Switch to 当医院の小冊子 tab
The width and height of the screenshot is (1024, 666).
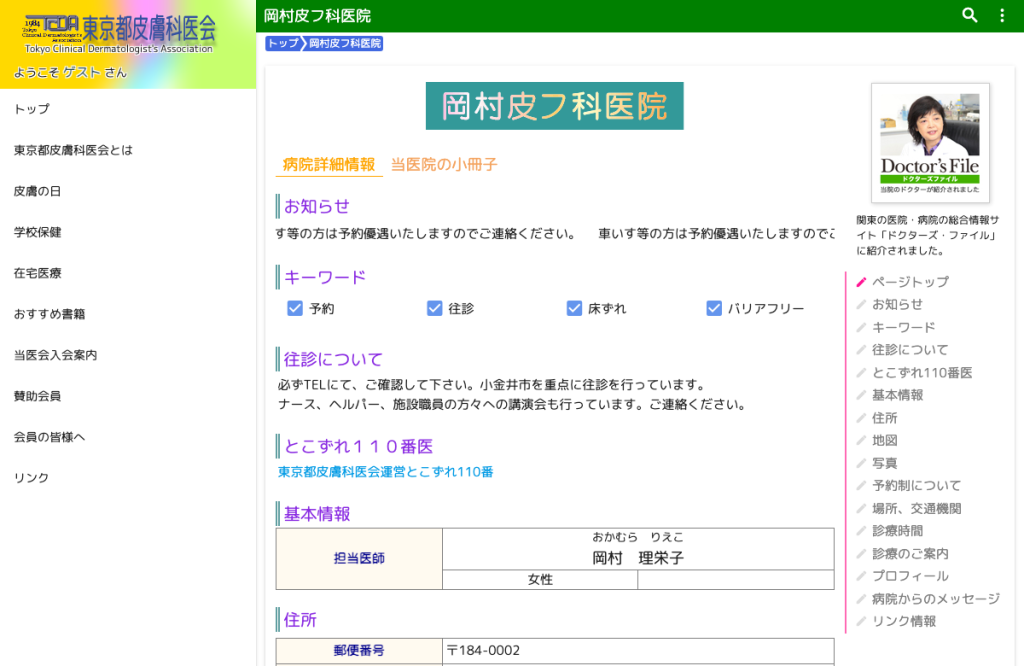(444, 165)
